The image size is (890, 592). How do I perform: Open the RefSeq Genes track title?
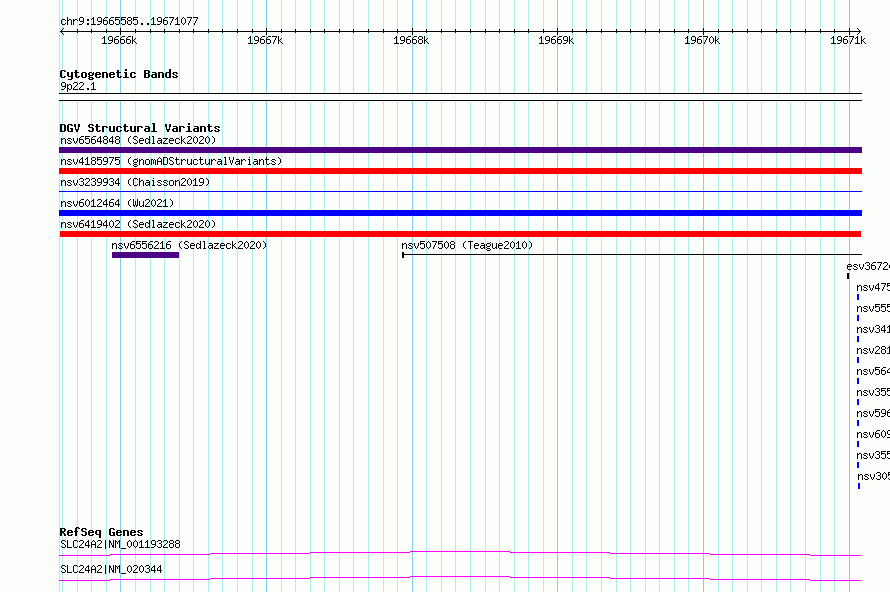pos(101,532)
